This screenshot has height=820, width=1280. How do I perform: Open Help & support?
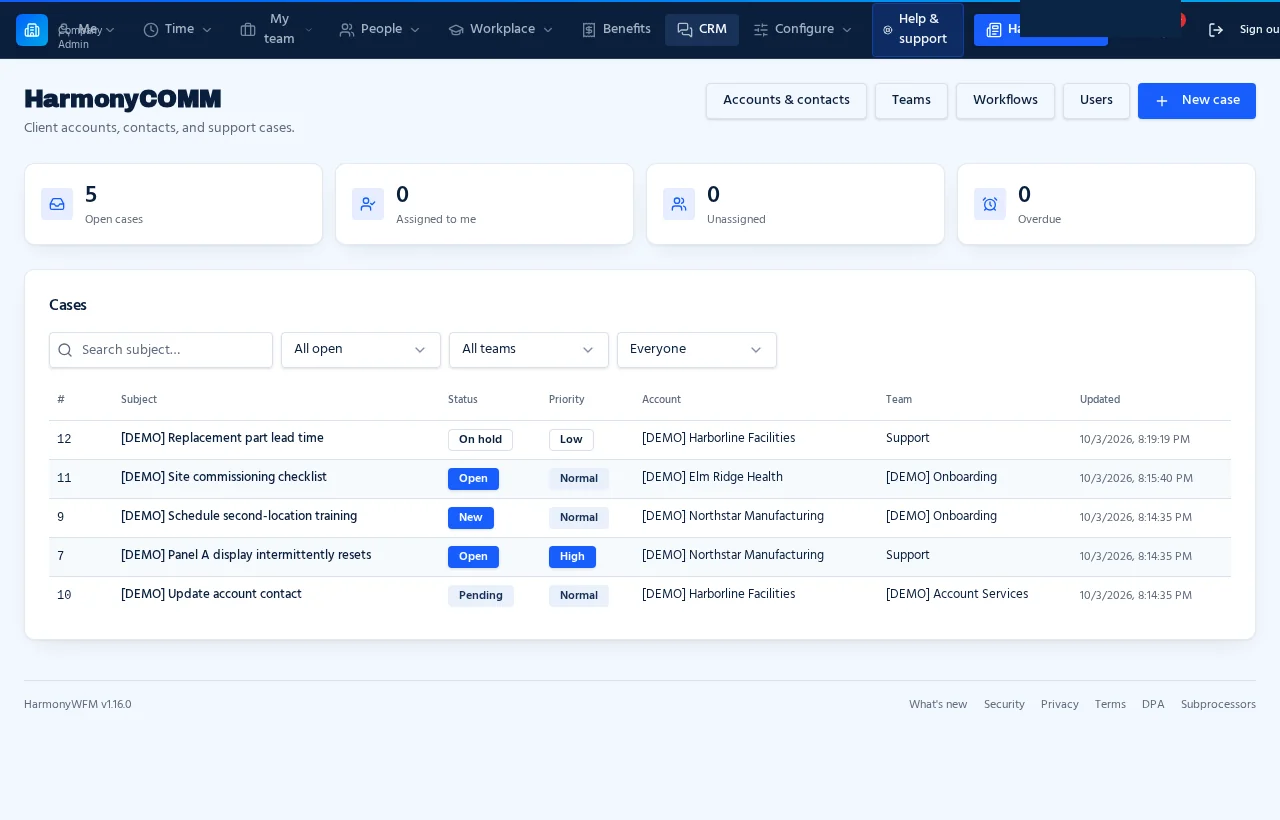click(x=918, y=30)
